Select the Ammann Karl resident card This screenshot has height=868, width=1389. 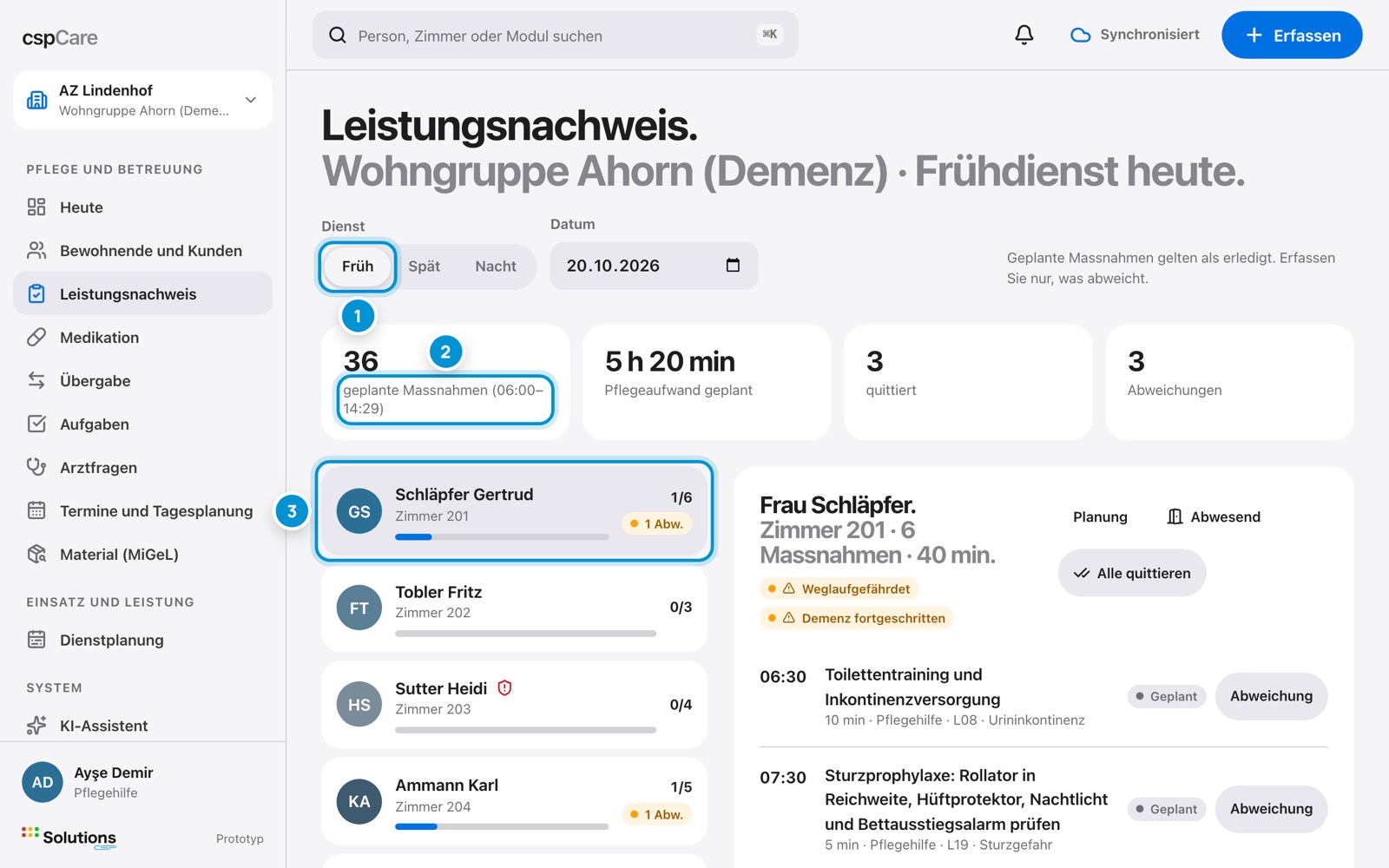(x=514, y=801)
